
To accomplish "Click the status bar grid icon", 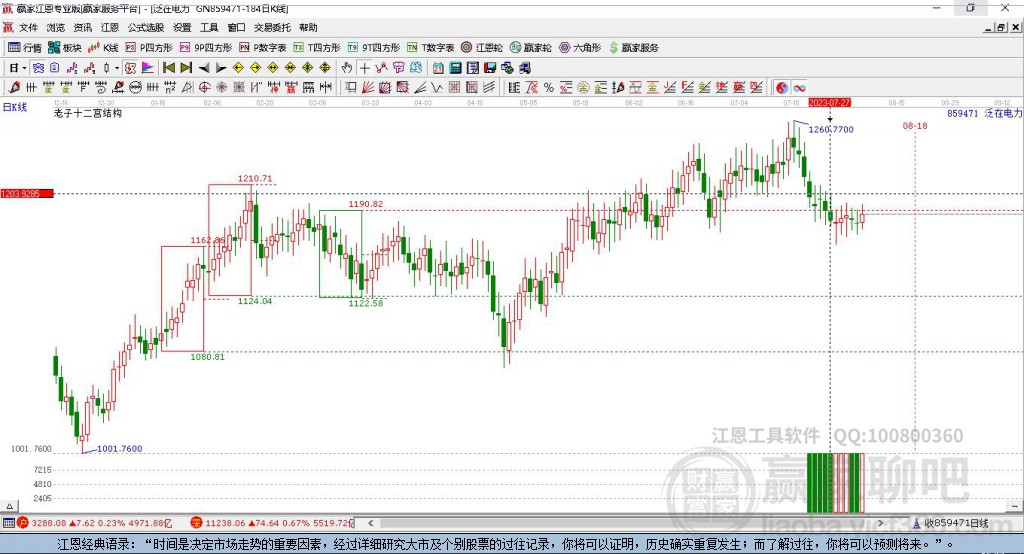I will click(8, 523).
